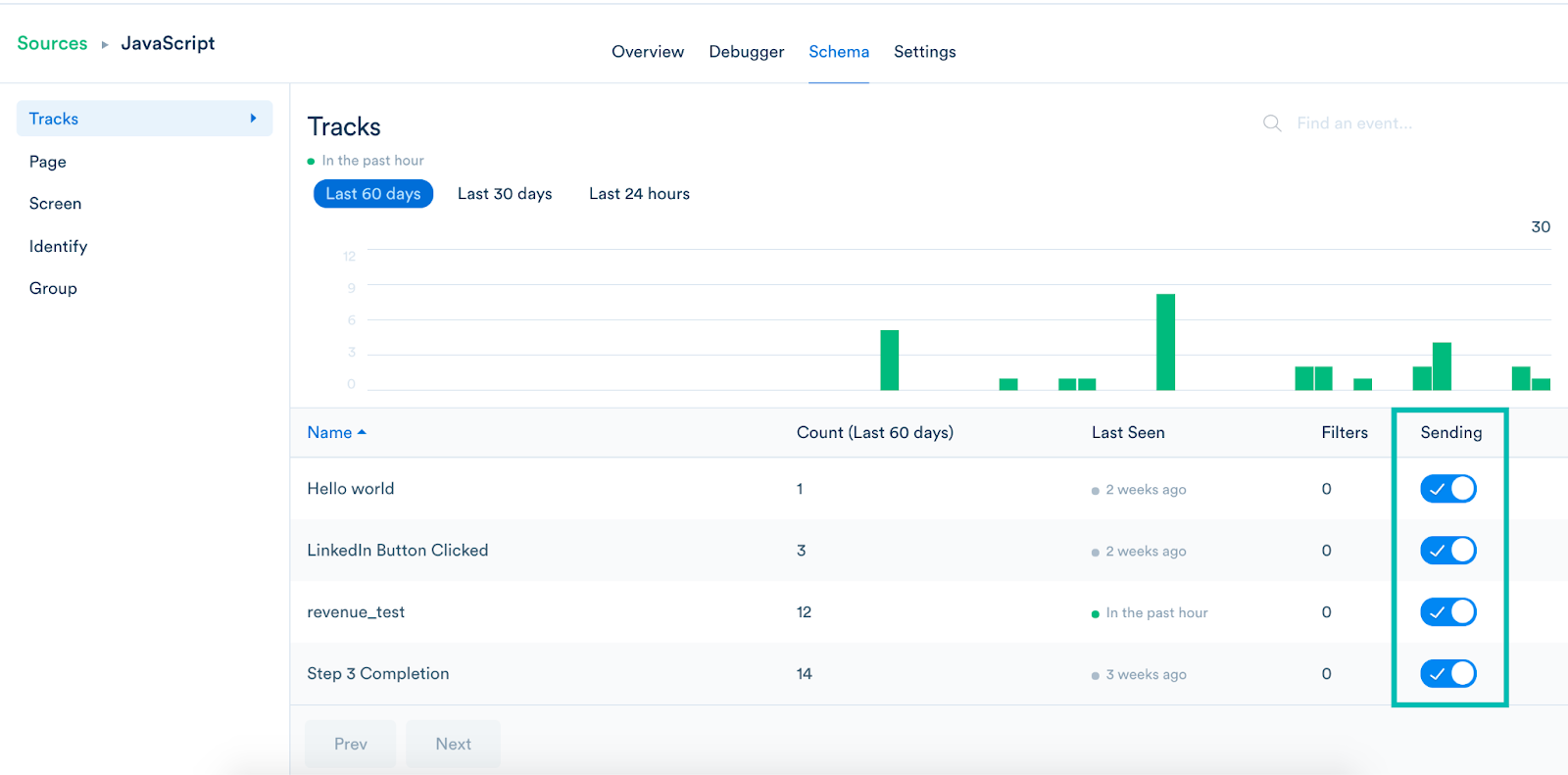Switch to the Debugger tab
The height and width of the screenshot is (775, 1568).
click(746, 52)
